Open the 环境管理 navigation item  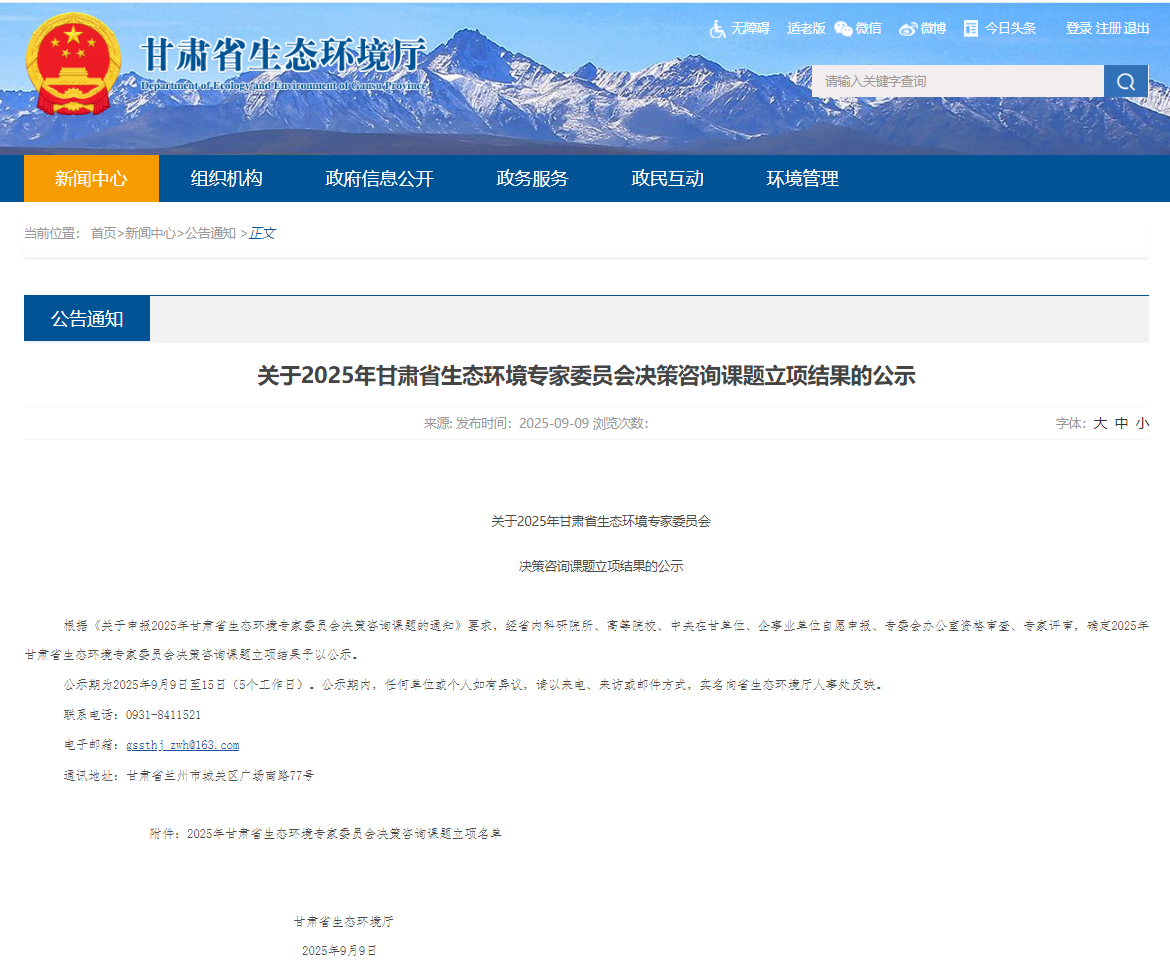coord(802,179)
